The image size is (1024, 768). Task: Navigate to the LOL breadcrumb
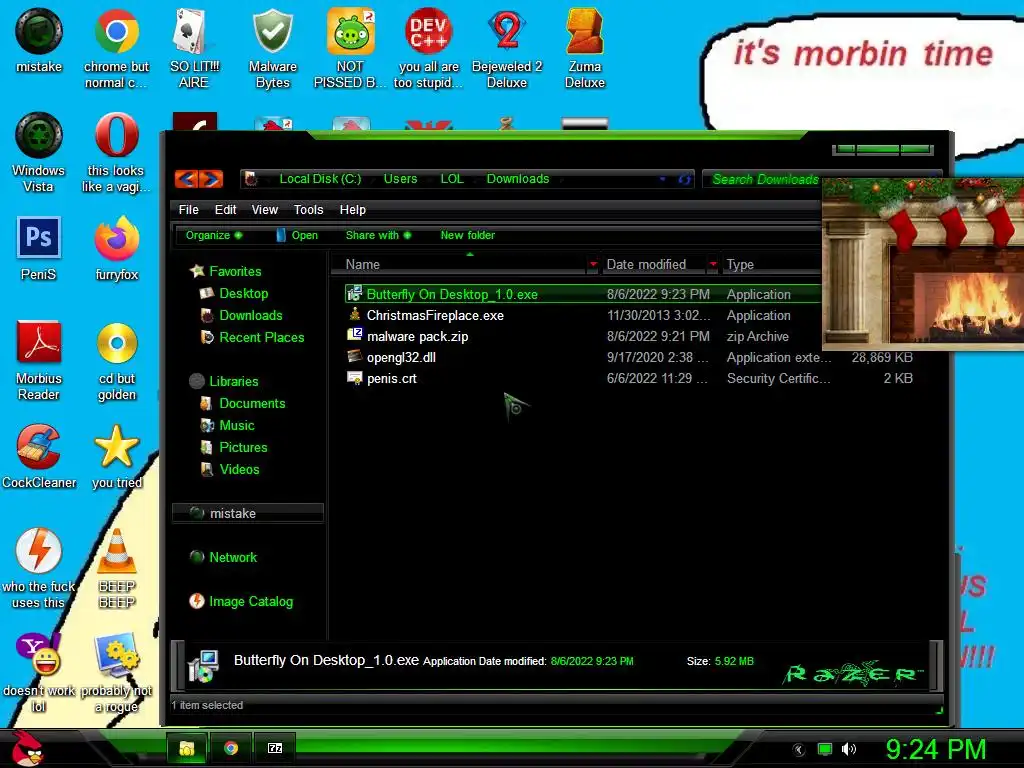452,179
